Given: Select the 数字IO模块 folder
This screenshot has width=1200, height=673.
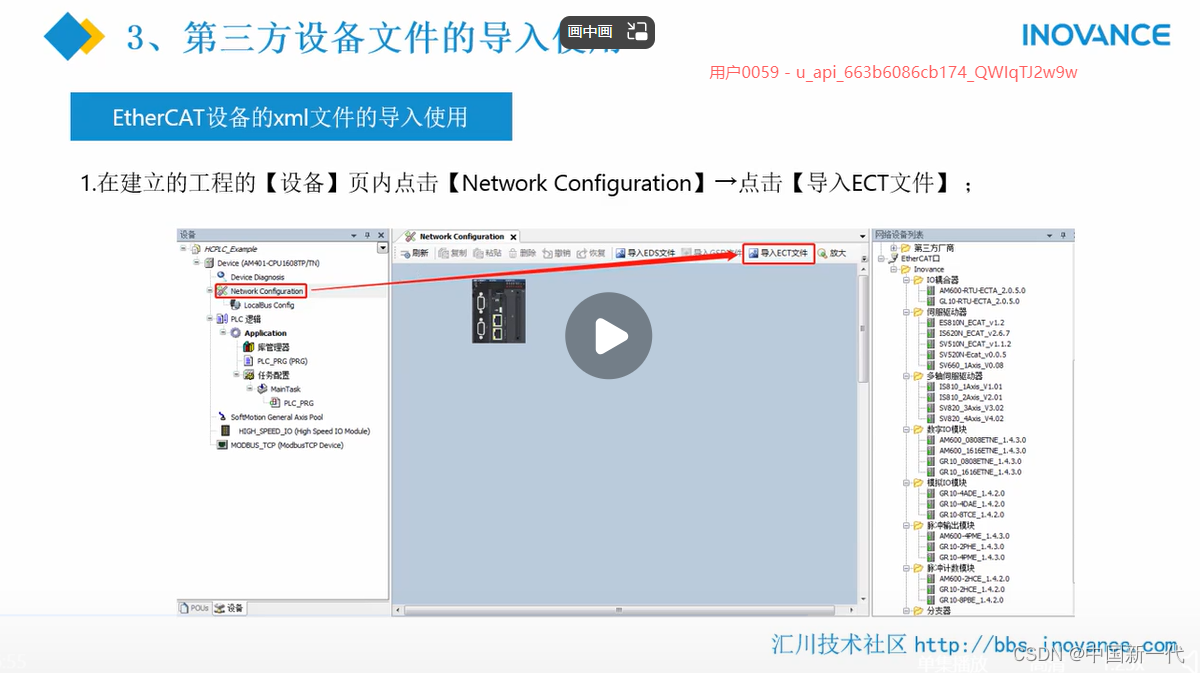Looking at the screenshot, I should click(x=941, y=429).
